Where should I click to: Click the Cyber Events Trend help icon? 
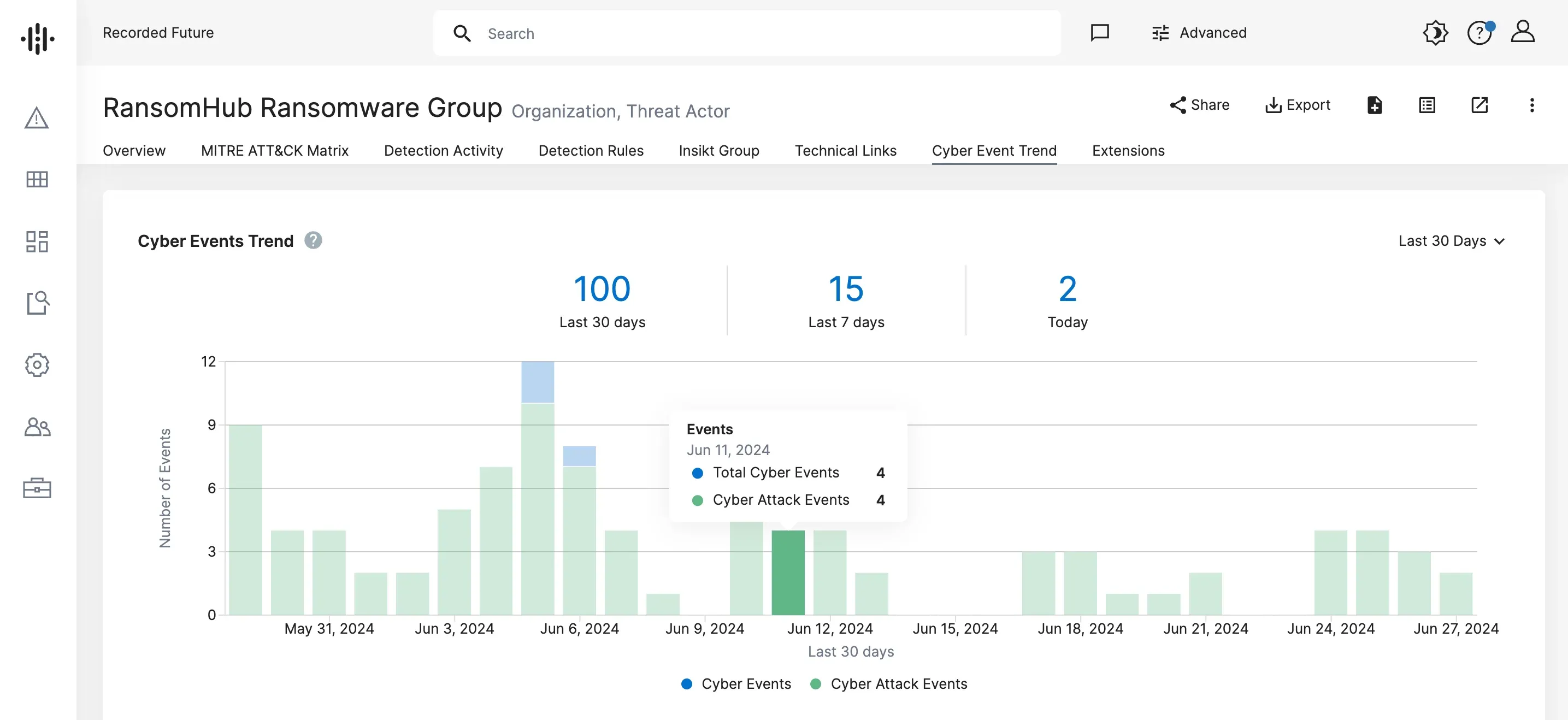tap(313, 240)
